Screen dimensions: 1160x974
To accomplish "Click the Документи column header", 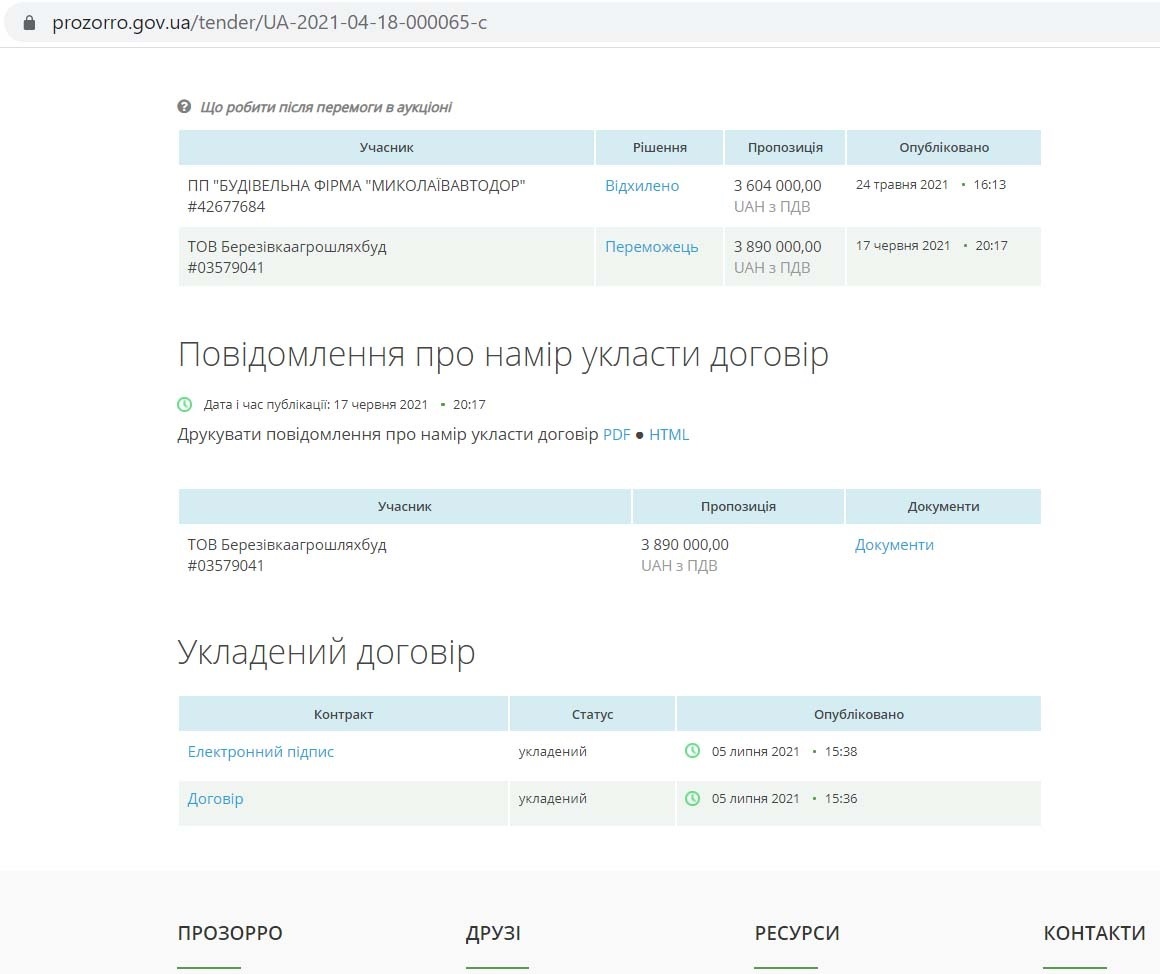I will 943,507.
